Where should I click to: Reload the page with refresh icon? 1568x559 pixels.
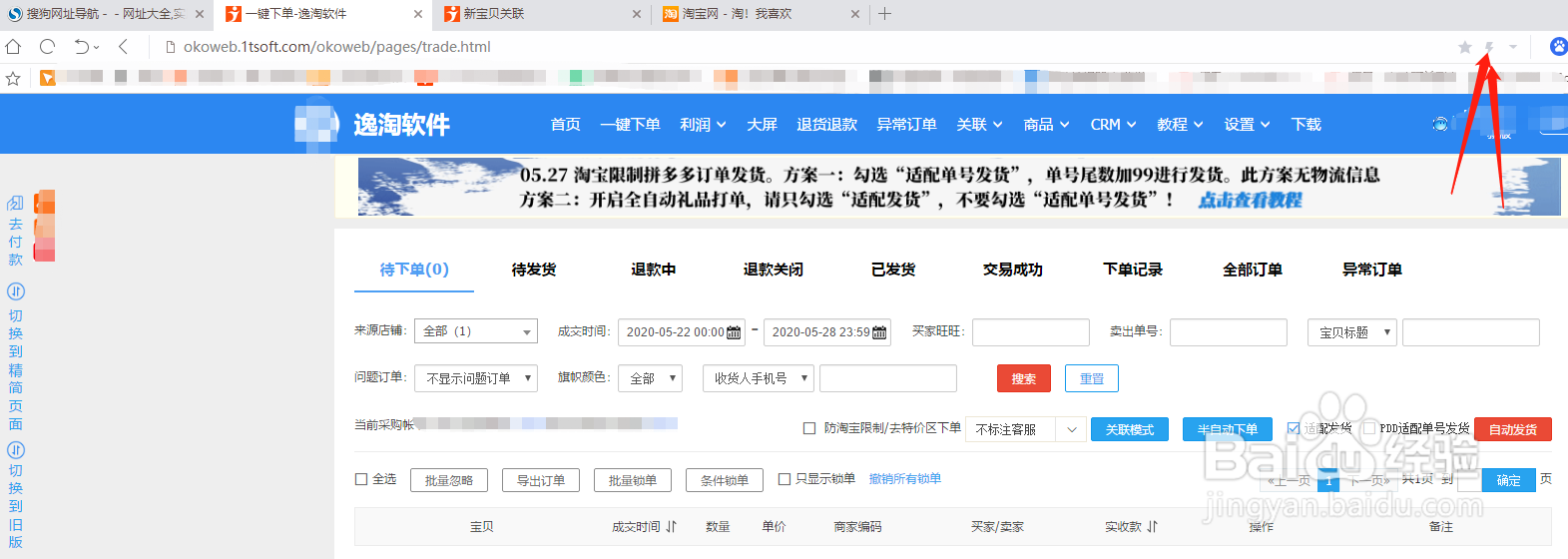point(47,46)
